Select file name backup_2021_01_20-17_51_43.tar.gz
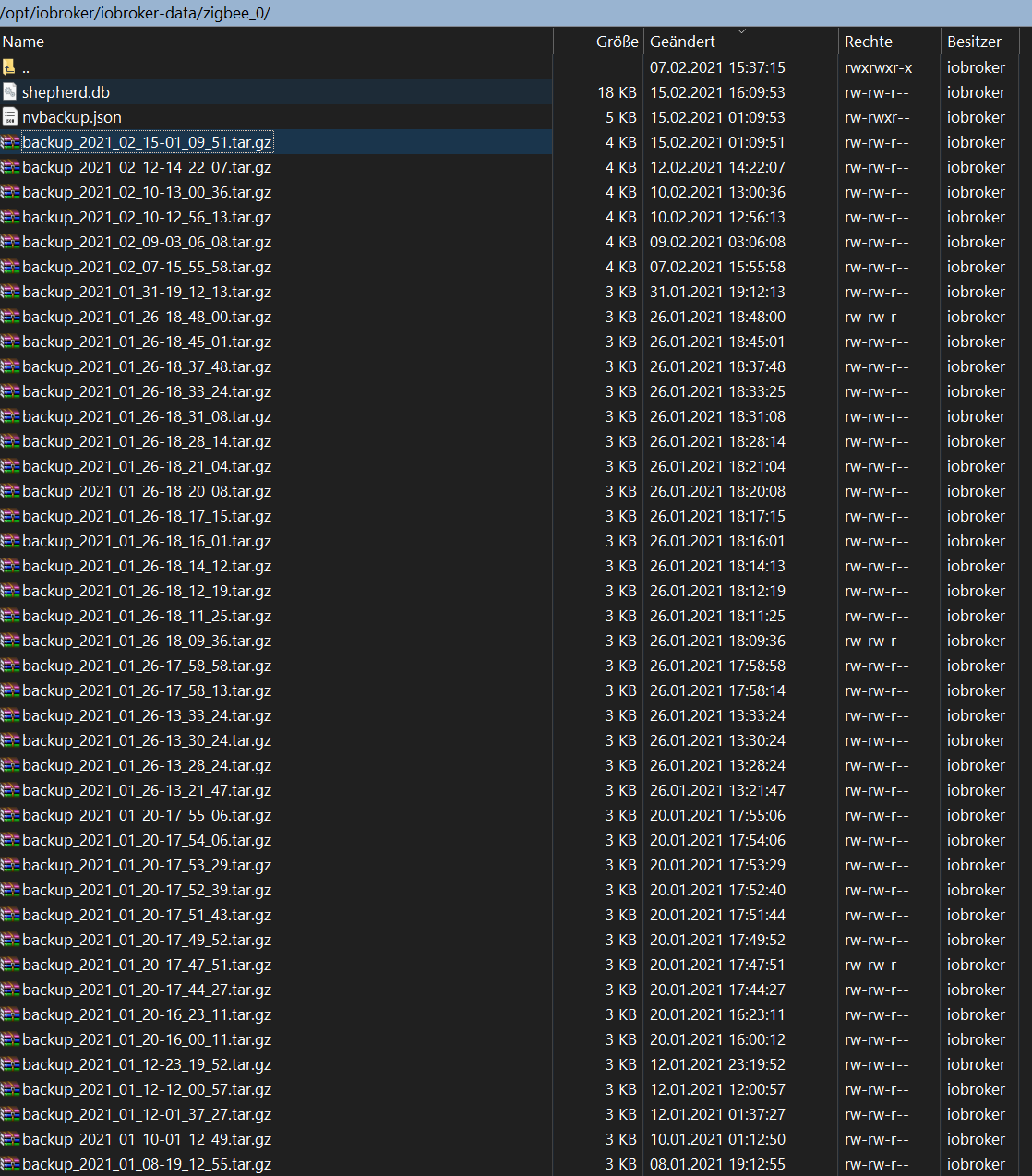The height and width of the screenshot is (1176, 1032). [147, 915]
